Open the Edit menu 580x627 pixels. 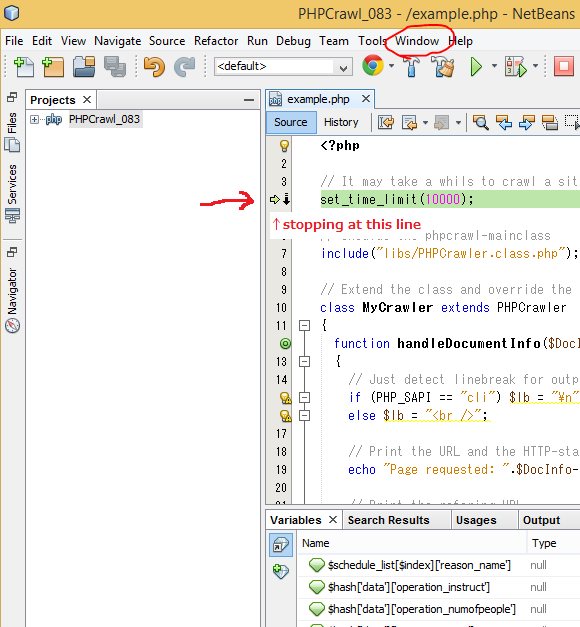pyautogui.click(x=42, y=41)
